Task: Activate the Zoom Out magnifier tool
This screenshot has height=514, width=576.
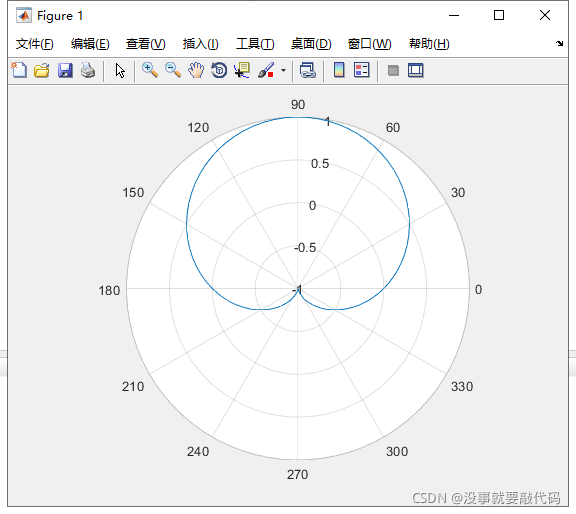Action: (x=173, y=70)
